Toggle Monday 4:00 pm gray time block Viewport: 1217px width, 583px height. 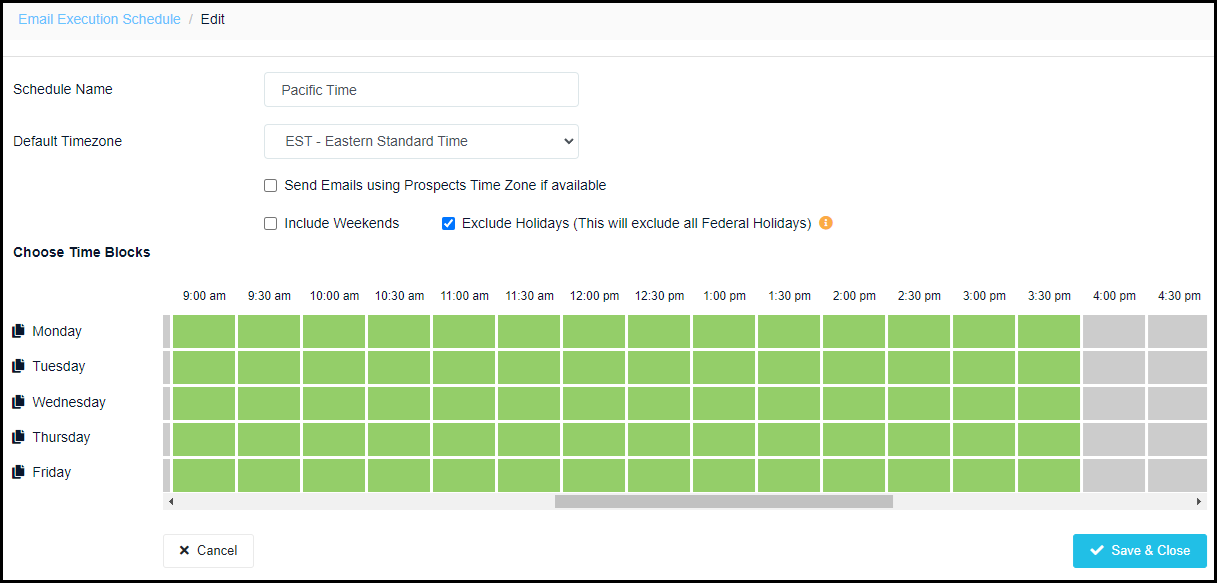[x=1114, y=331]
